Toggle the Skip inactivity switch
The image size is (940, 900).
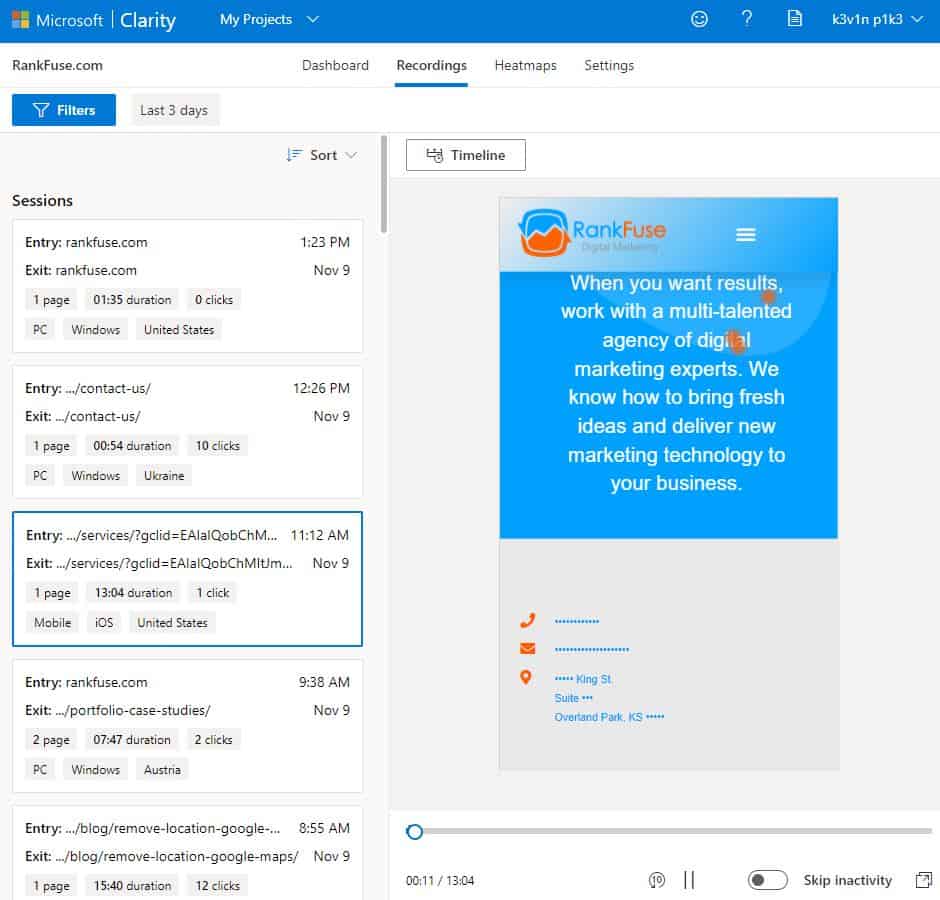click(x=767, y=880)
